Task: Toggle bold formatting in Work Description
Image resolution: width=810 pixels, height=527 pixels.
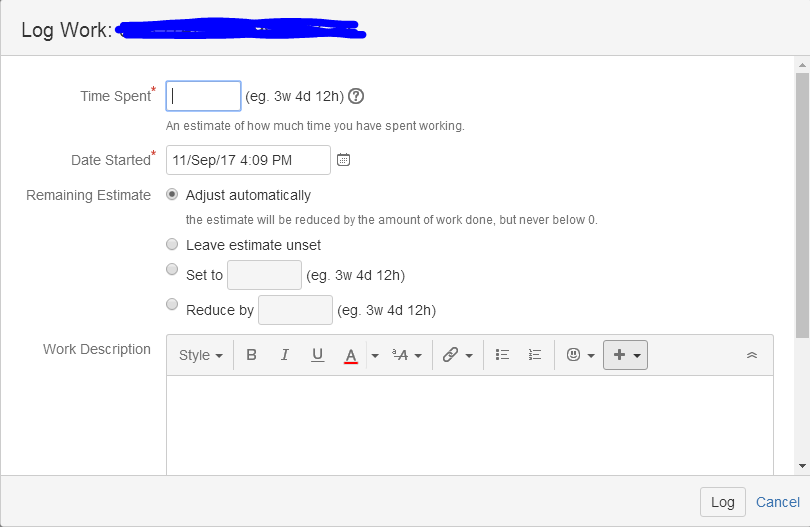Action: tap(252, 355)
